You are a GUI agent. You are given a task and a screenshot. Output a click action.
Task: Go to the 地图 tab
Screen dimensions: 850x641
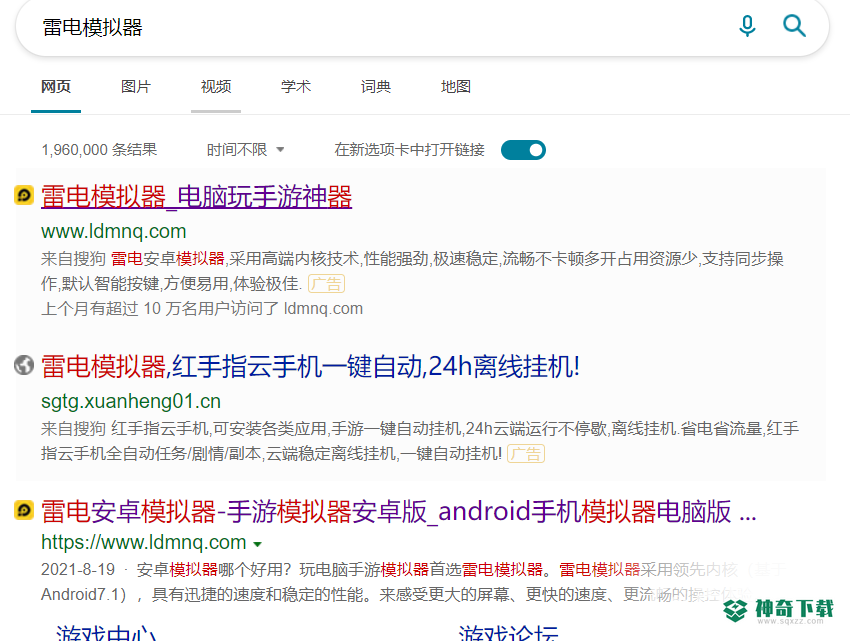coord(455,87)
